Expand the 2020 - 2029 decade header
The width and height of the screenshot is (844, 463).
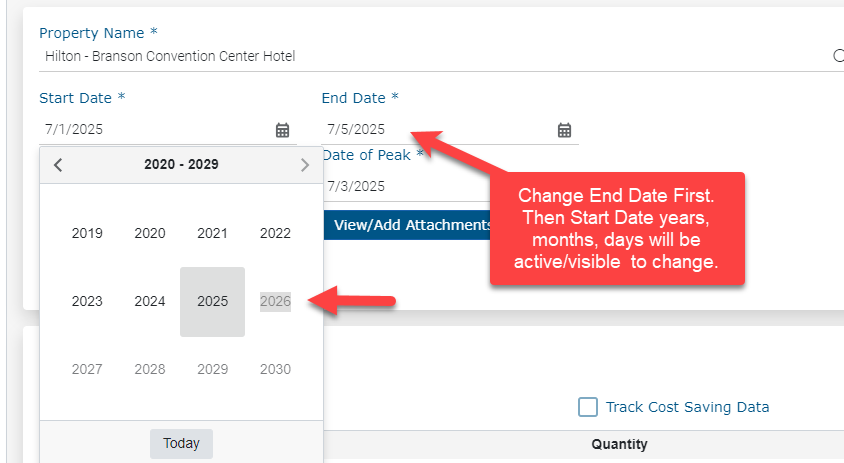click(181, 165)
